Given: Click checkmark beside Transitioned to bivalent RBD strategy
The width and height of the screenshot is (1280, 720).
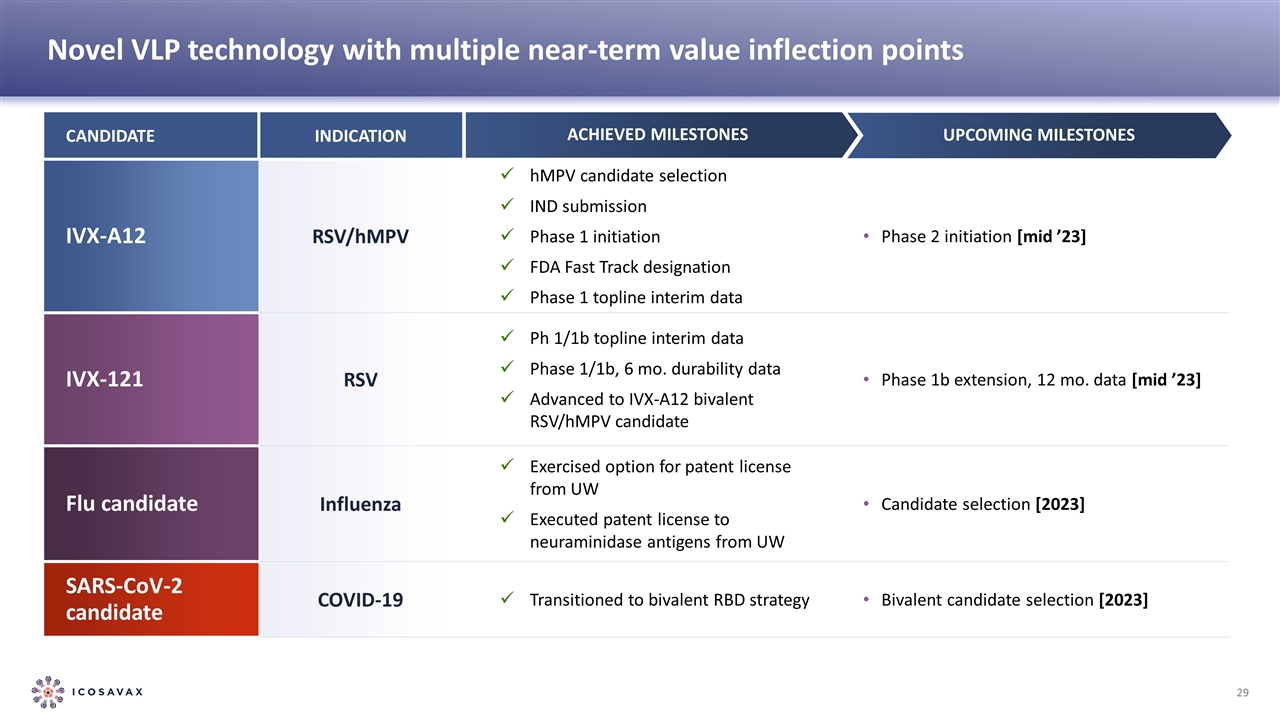Looking at the screenshot, I should [x=508, y=599].
